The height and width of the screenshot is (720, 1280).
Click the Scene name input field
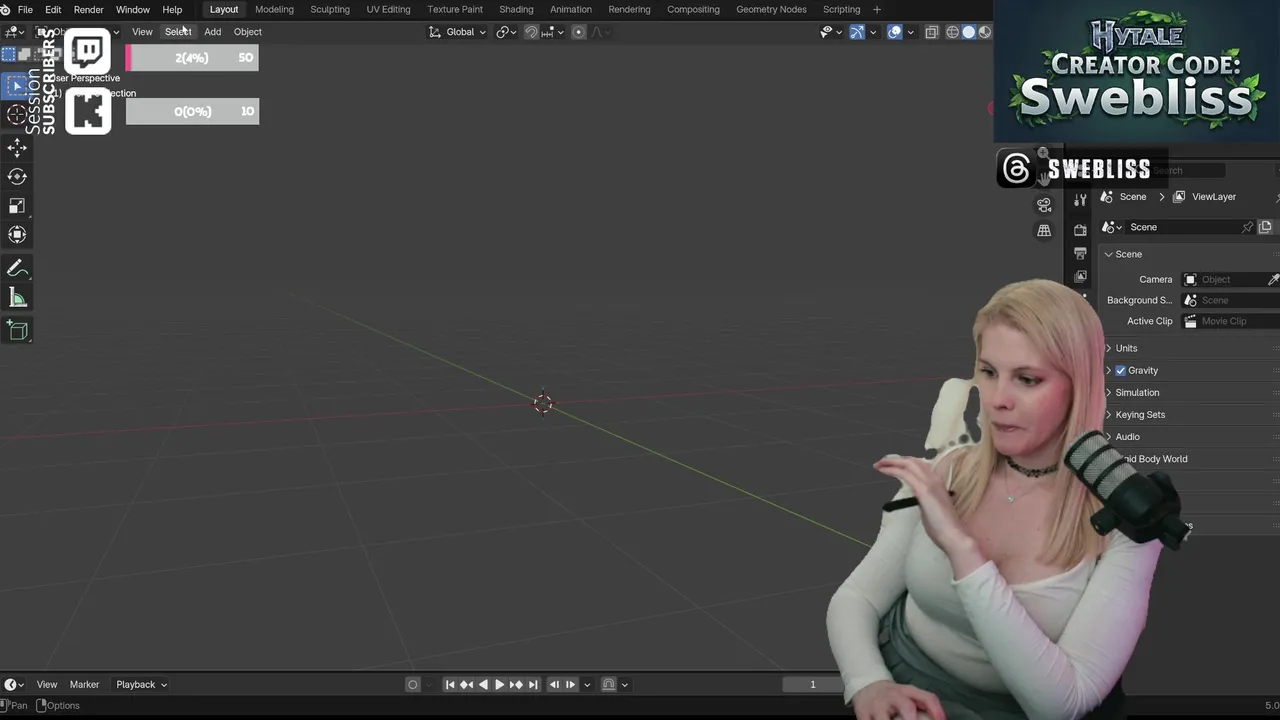1182,227
